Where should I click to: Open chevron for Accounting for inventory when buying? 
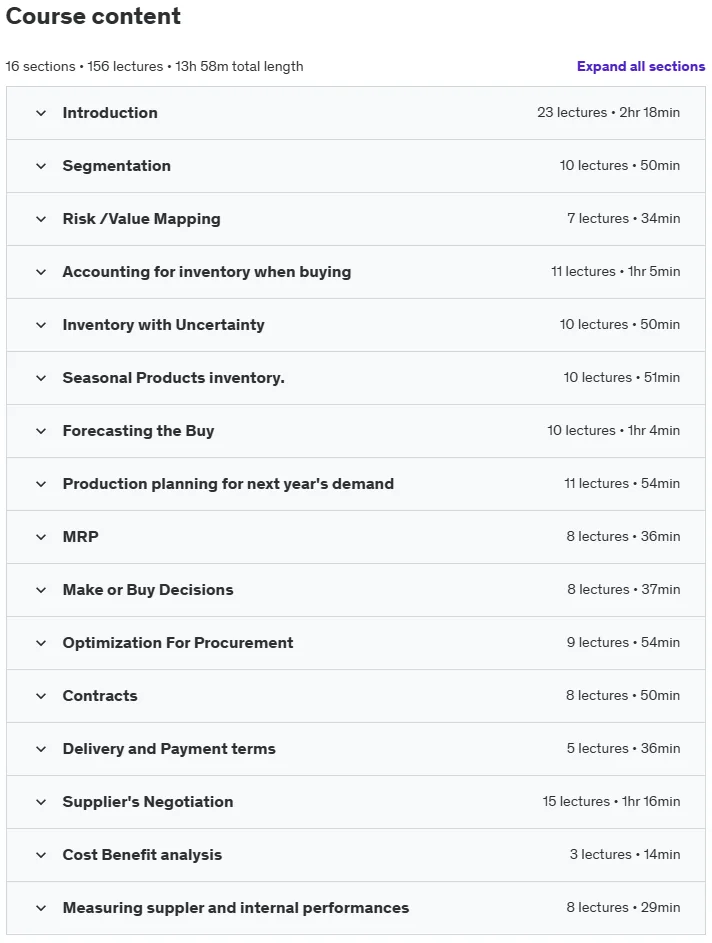click(41, 272)
